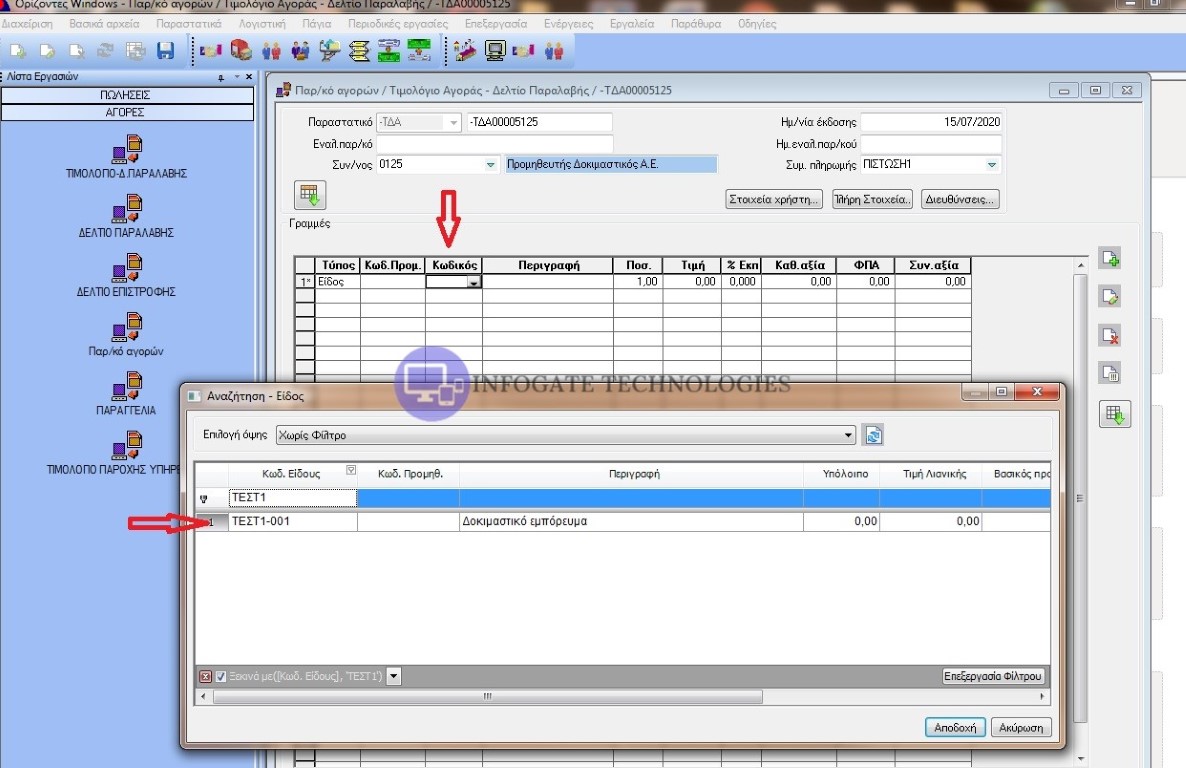This screenshot has width=1186, height=768.
Task: Open ΔΕΛΤΙΟ ΠΑΡΑΛΑΒΗΣ from the task list
Action: (126, 211)
